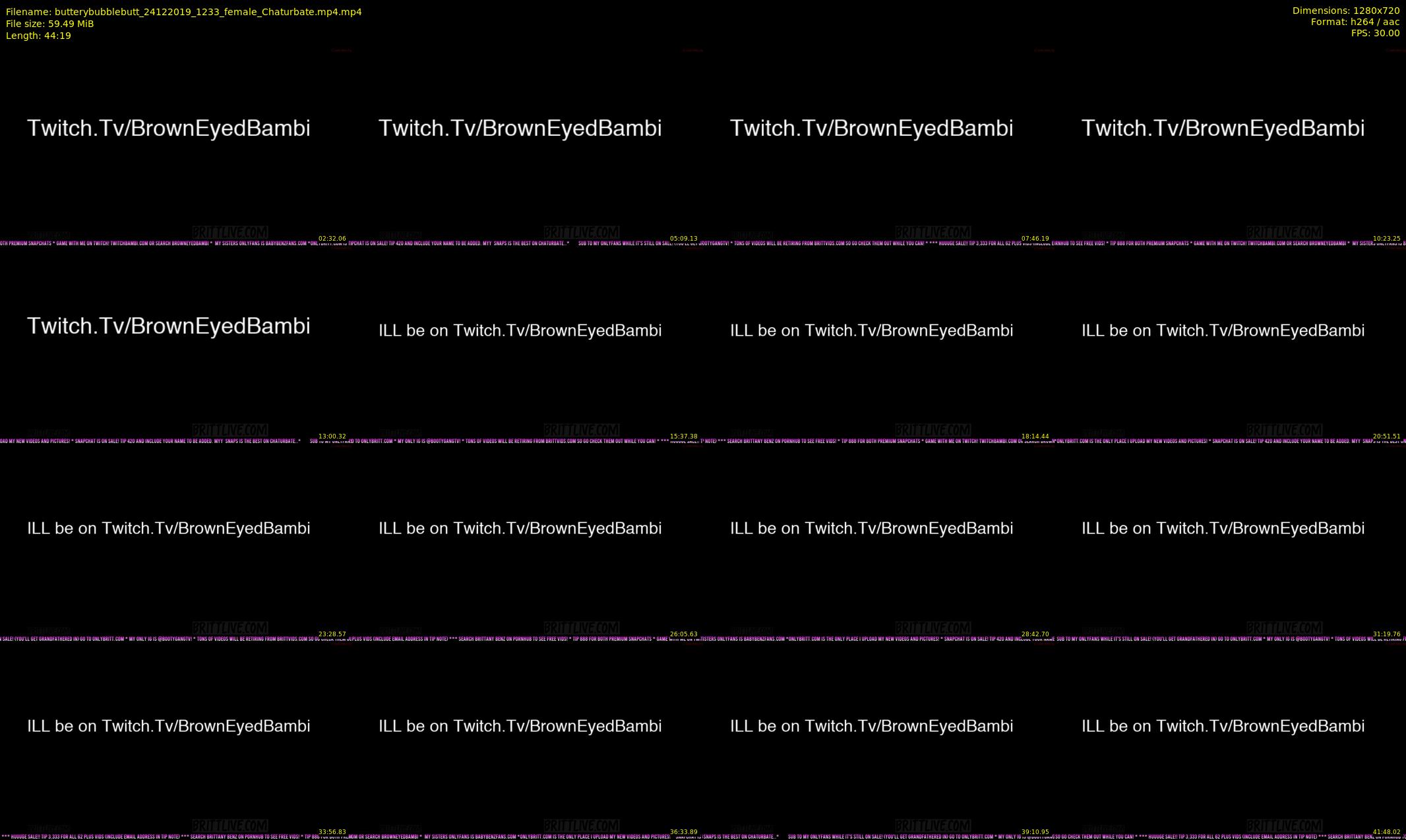Choose the thumbnail frame stamped 23:28.57
The height and width of the screenshot is (840, 1406).
point(175,542)
